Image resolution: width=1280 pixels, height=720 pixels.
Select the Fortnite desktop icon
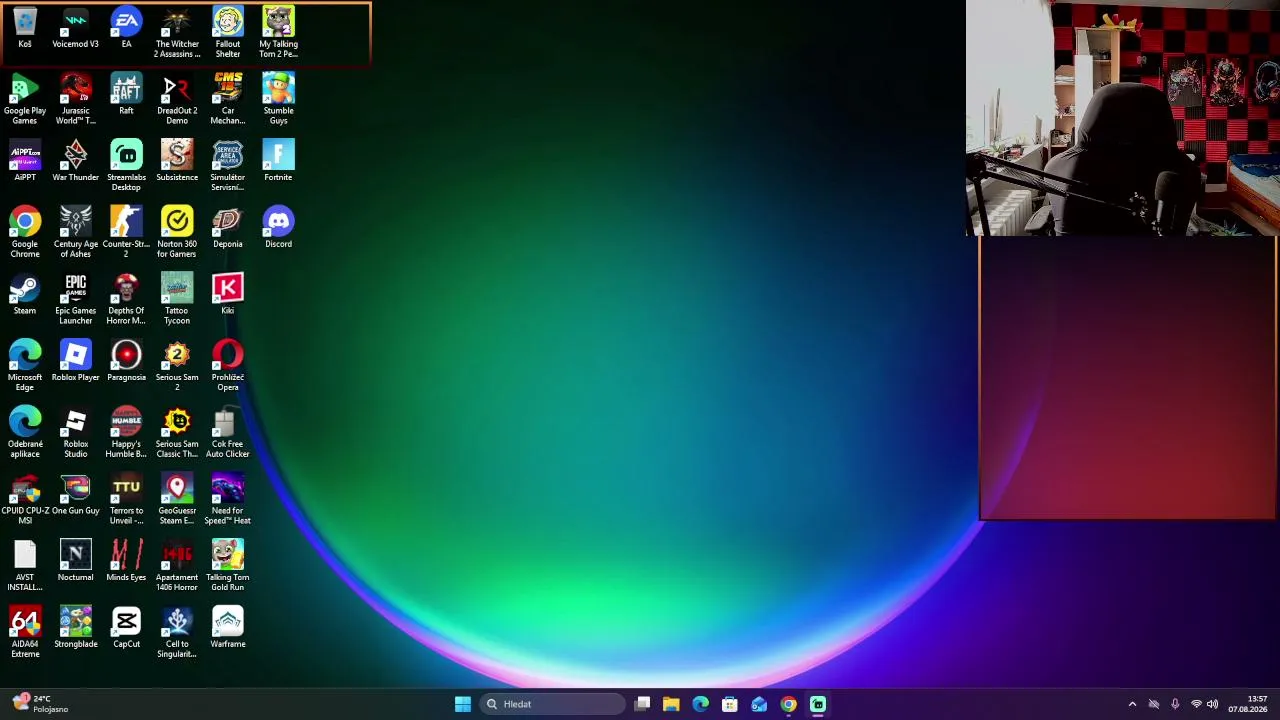[x=278, y=162]
